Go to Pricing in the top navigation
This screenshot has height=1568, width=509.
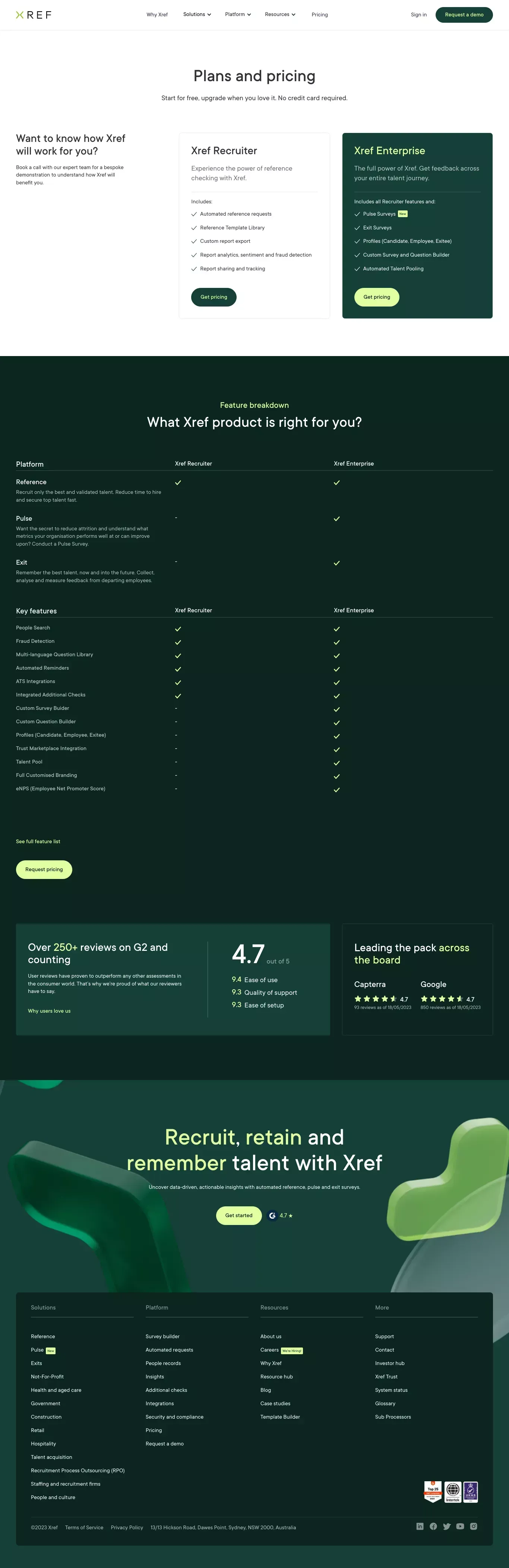coord(320,15)
